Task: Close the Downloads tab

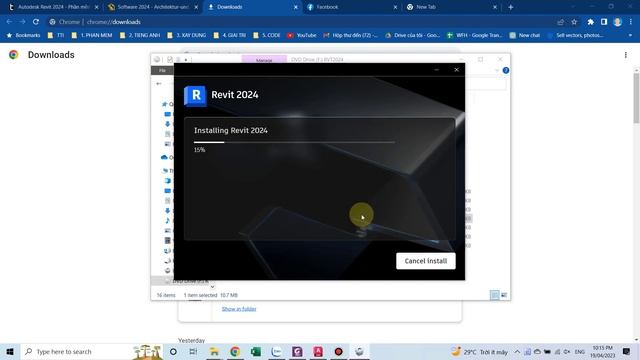Action: pyautogui.click(x=296, y=7)
